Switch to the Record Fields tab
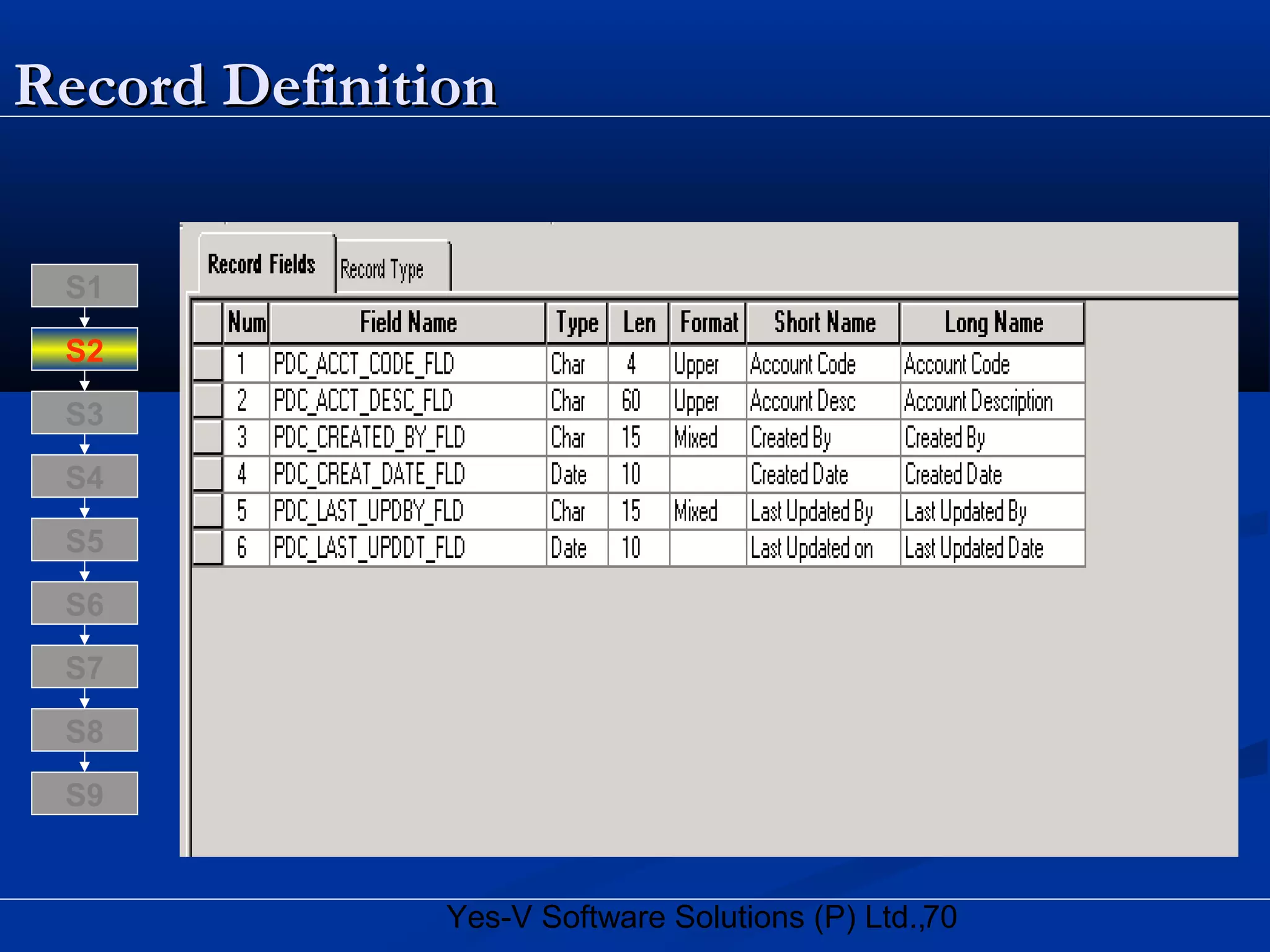Viewport: 1270px width, 952px height. click(x=267, y=263)
